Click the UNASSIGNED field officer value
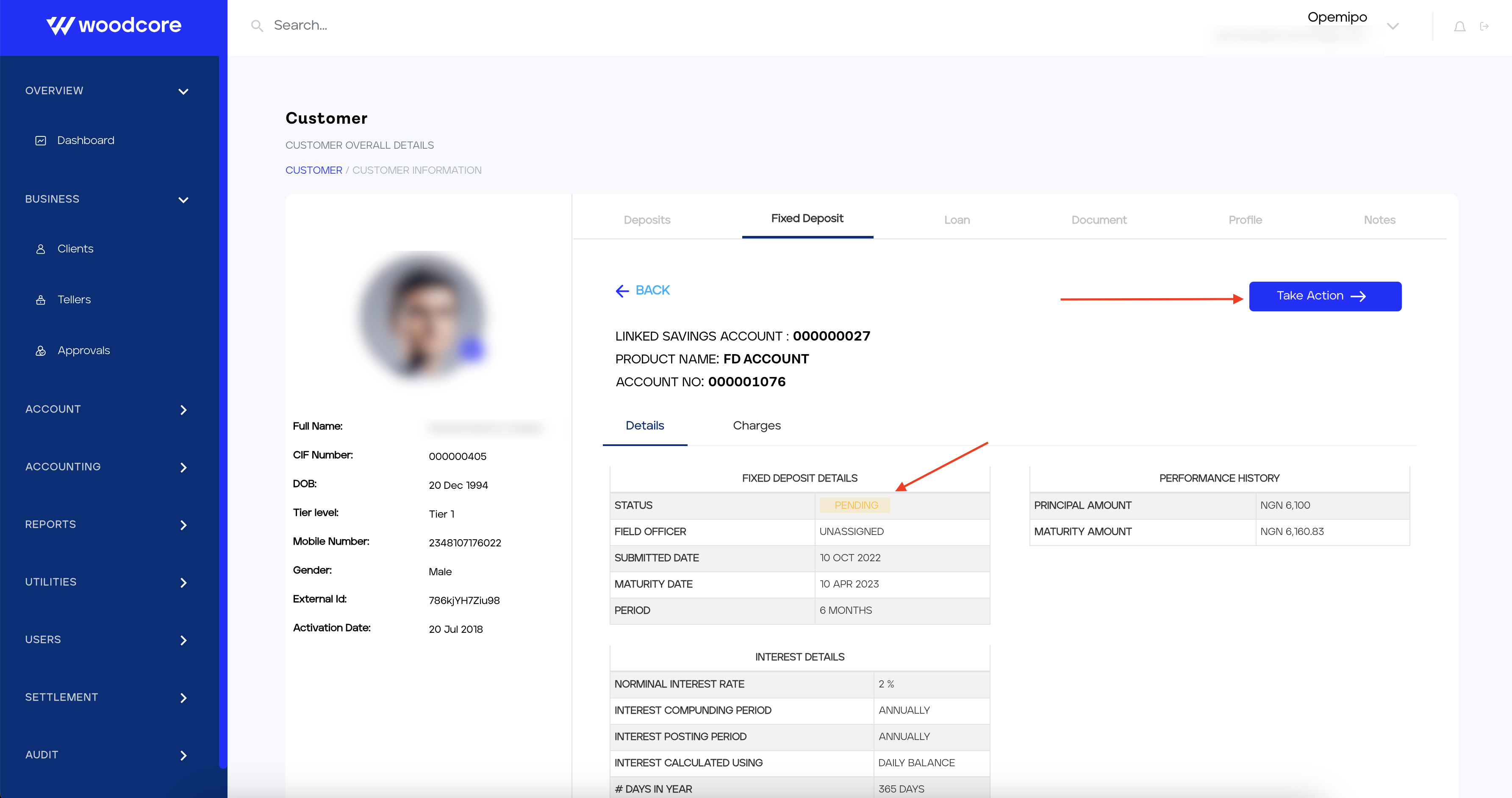Screen dimensions: 1512x798 tap(851, 532)
